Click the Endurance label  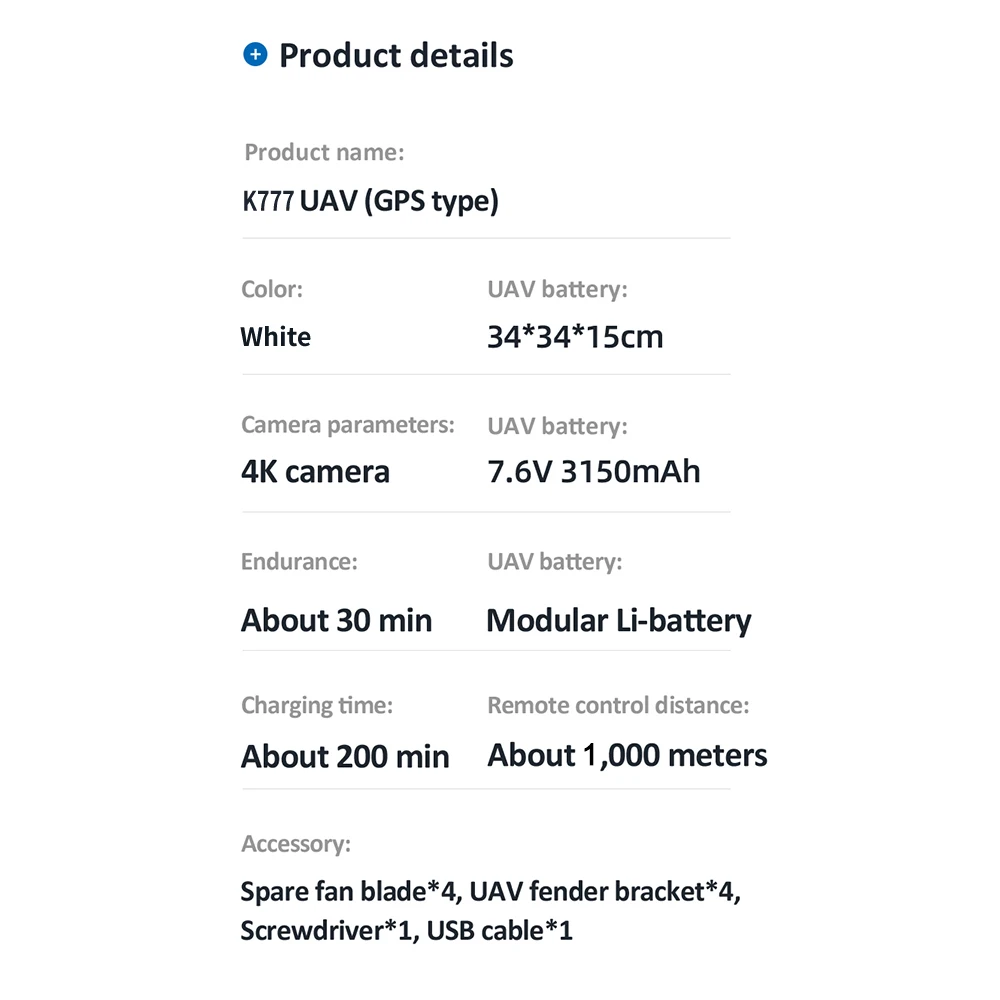point(299,562)
